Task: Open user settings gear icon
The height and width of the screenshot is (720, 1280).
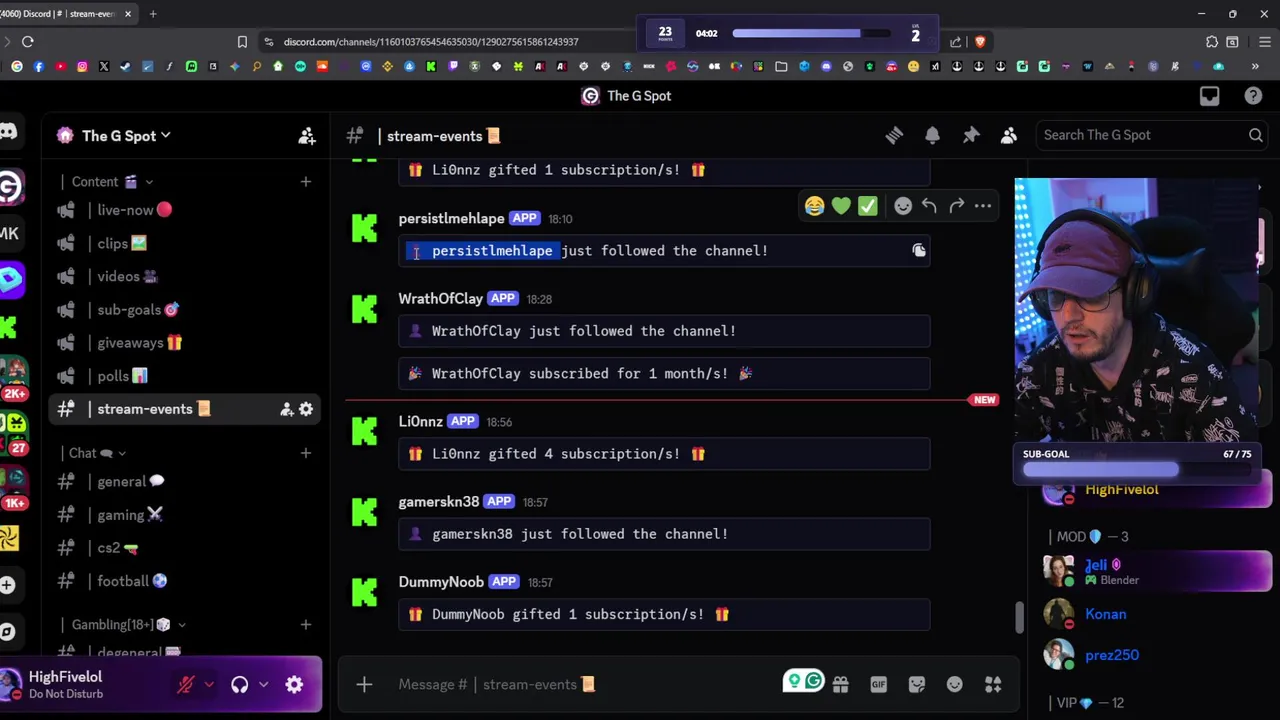Action: pos(294,685)
